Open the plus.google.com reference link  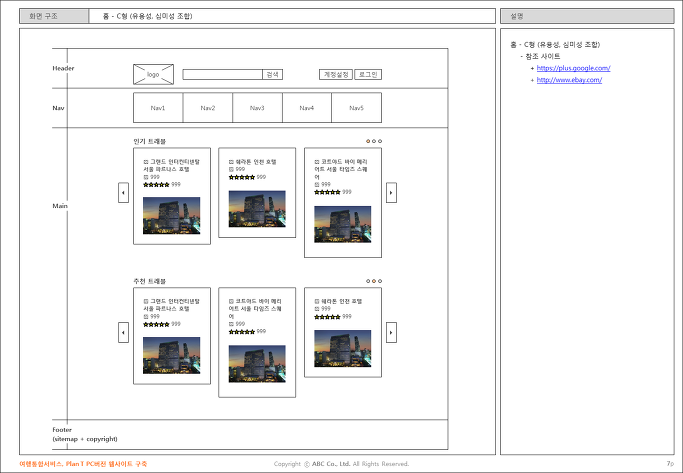tap(573, 68)
